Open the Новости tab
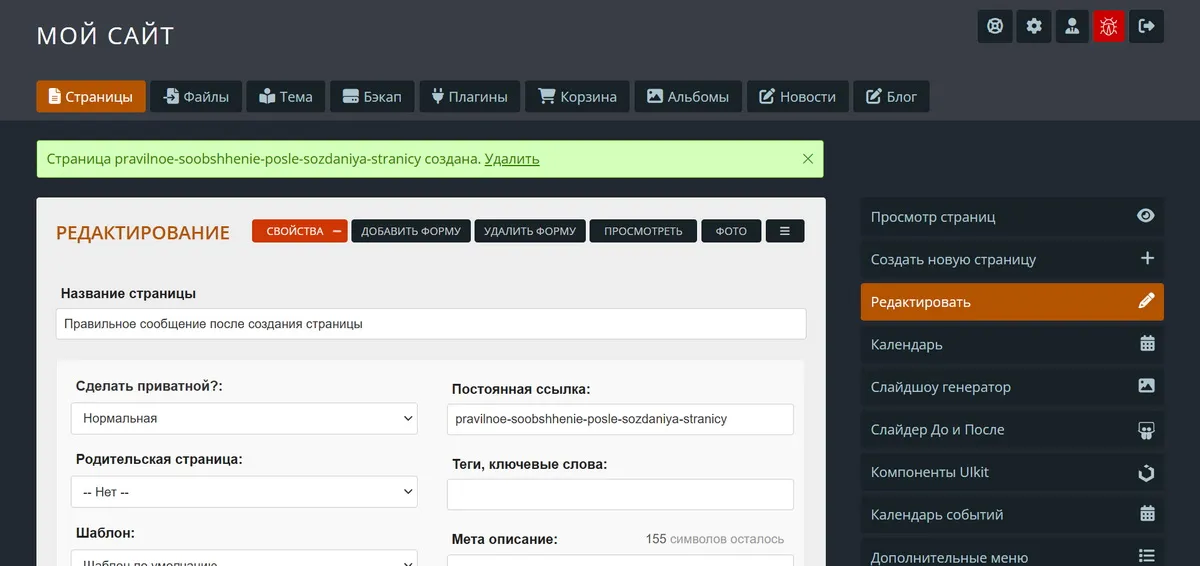 click(x=798, y=97)
